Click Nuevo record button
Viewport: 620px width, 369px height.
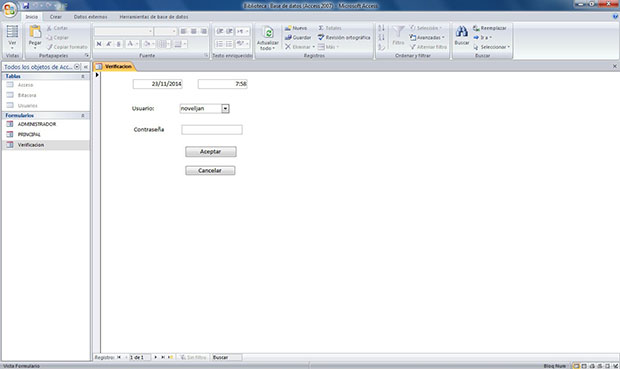(296, 28)
